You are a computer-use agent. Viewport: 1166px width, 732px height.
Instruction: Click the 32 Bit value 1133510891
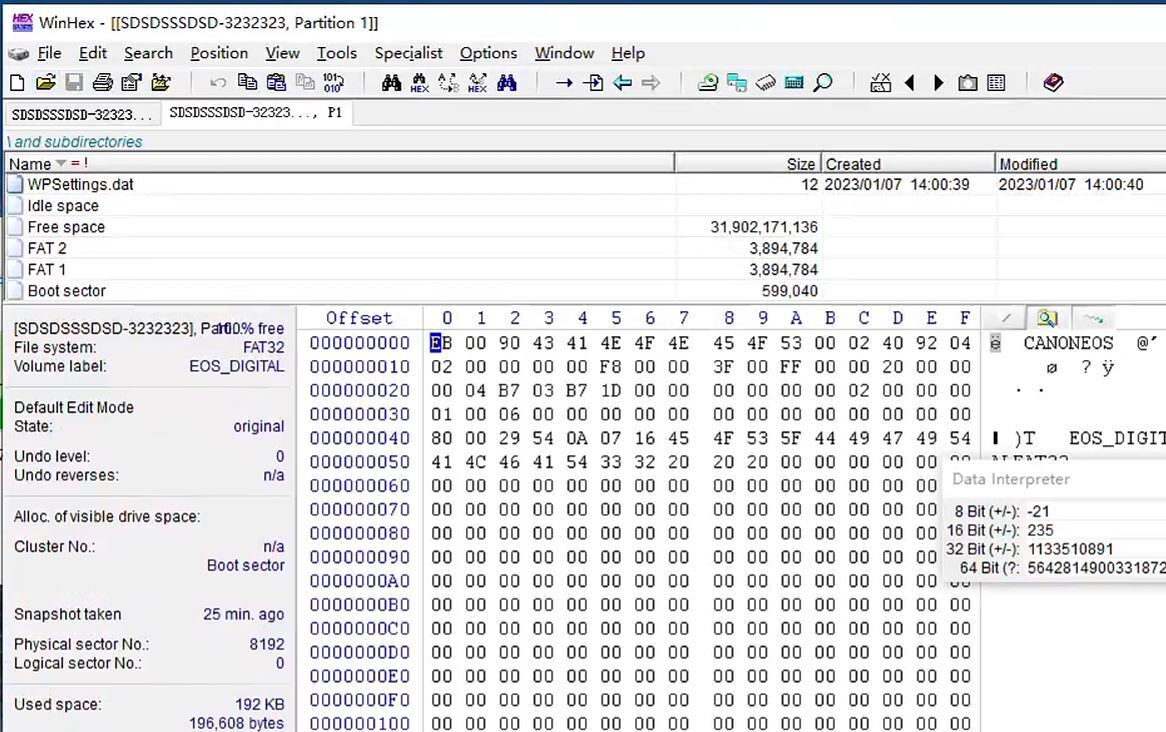1071,549
